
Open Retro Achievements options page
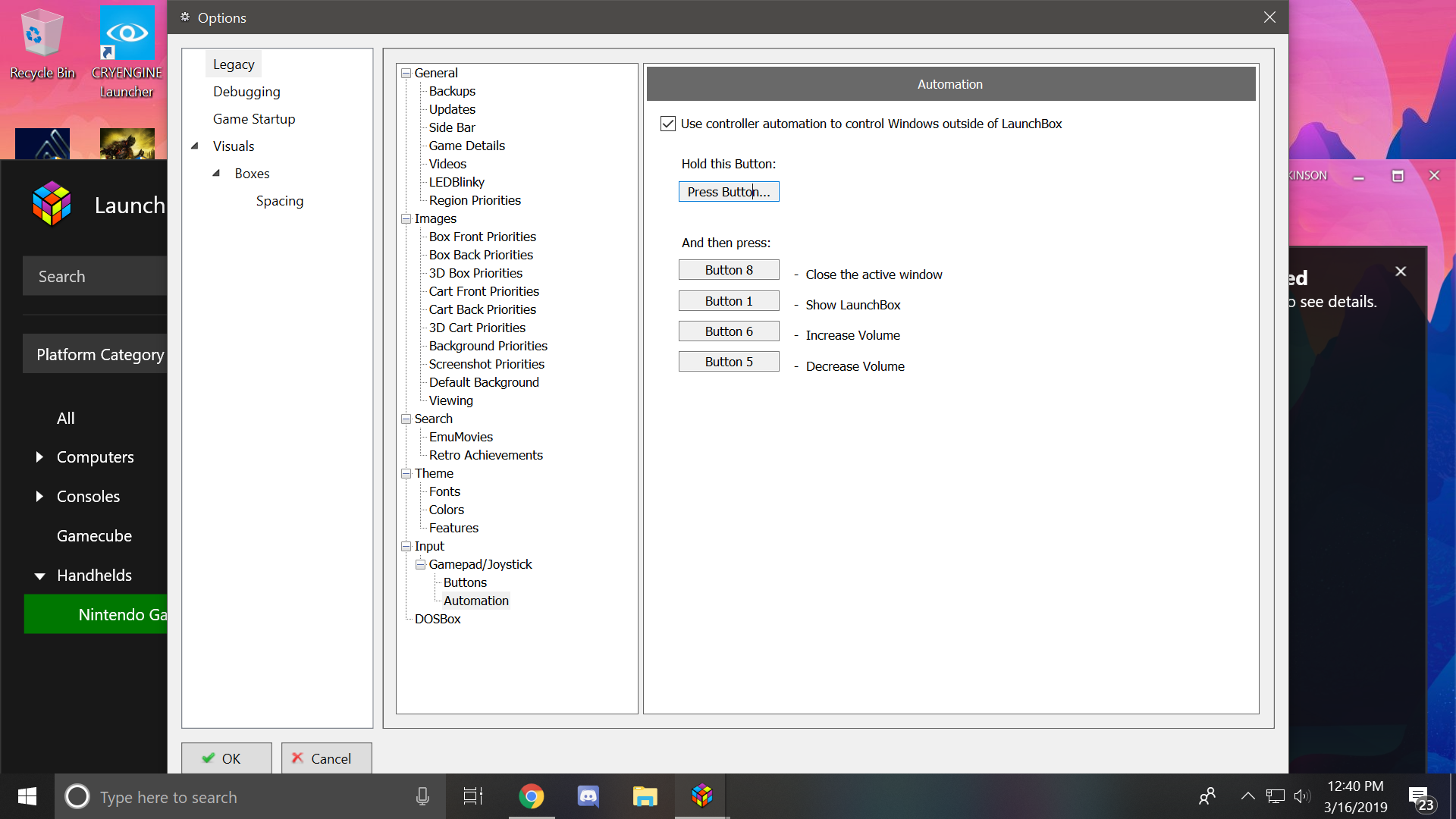click(486, 455)
